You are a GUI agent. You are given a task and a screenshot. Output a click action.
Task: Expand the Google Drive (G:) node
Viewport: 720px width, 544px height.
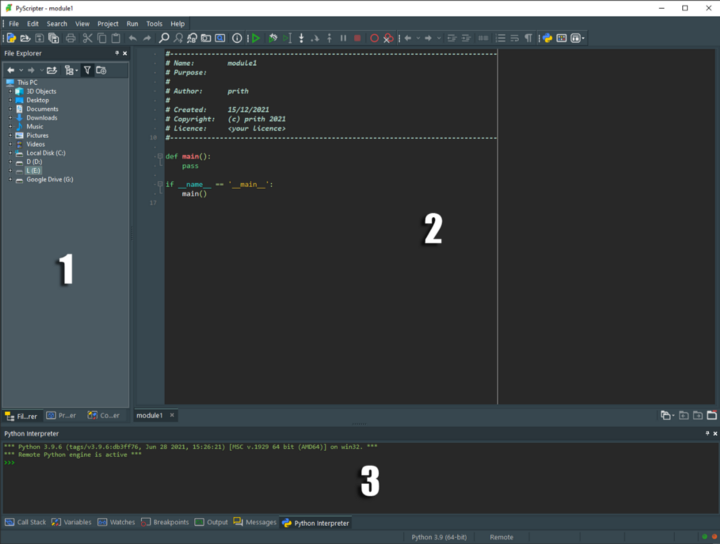point(10,179)
